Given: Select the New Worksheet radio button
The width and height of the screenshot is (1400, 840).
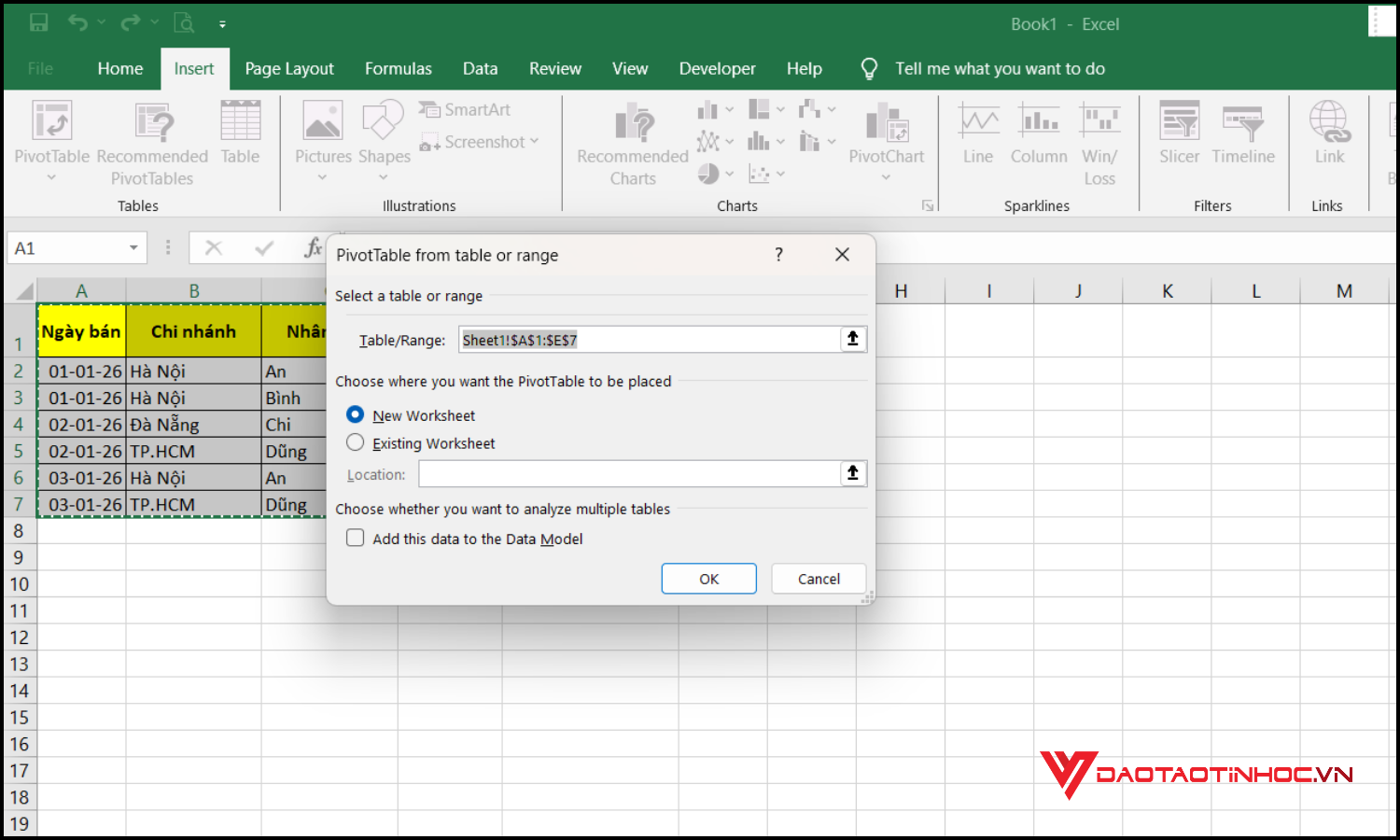Looking at the screenshot, I should click(x=355, y=414).
